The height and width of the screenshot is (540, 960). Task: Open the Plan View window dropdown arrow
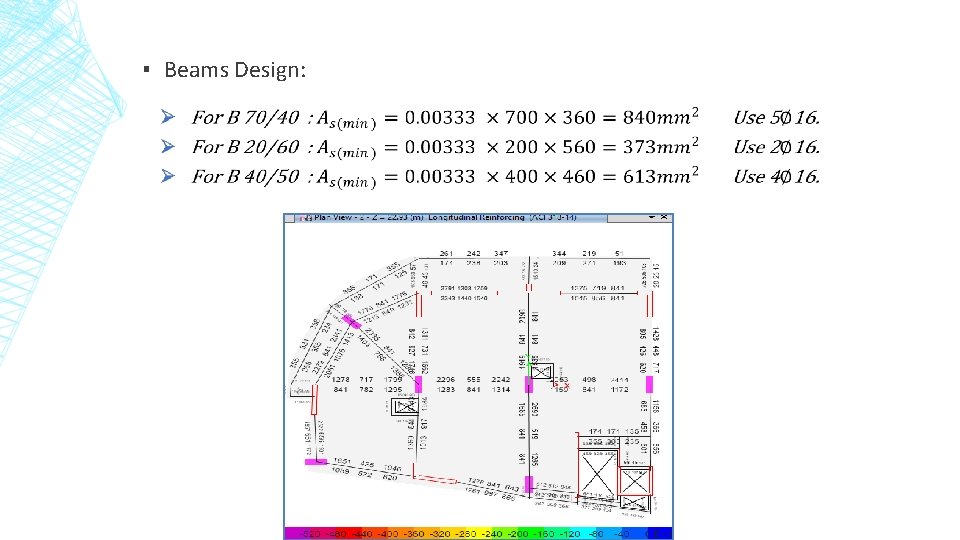[651, 217]
